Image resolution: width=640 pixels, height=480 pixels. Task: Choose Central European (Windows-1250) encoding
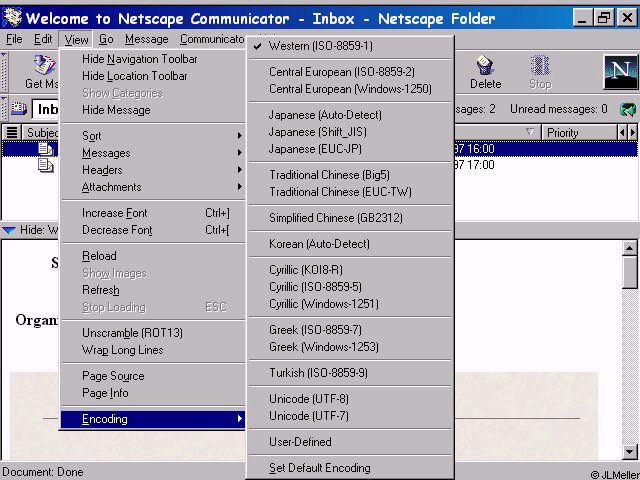[351, 89]
